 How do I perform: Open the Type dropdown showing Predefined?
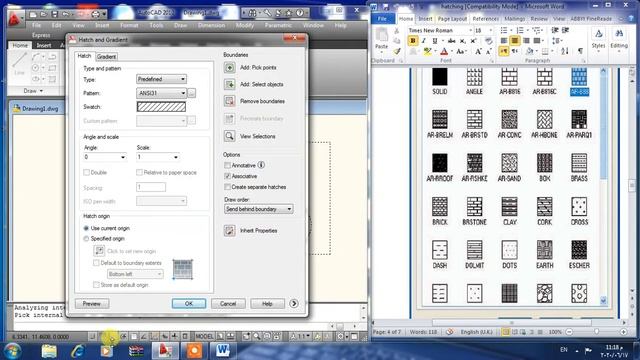point(161,79)
